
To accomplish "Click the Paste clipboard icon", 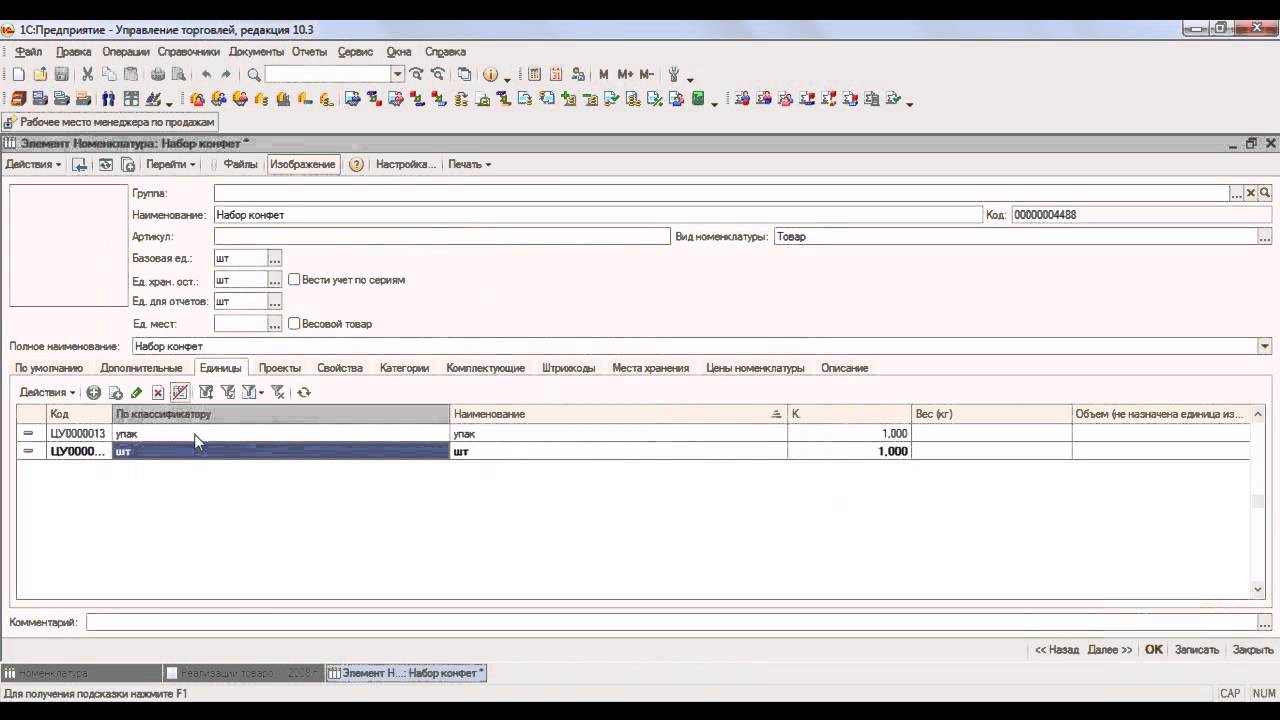I will point(130,75).
